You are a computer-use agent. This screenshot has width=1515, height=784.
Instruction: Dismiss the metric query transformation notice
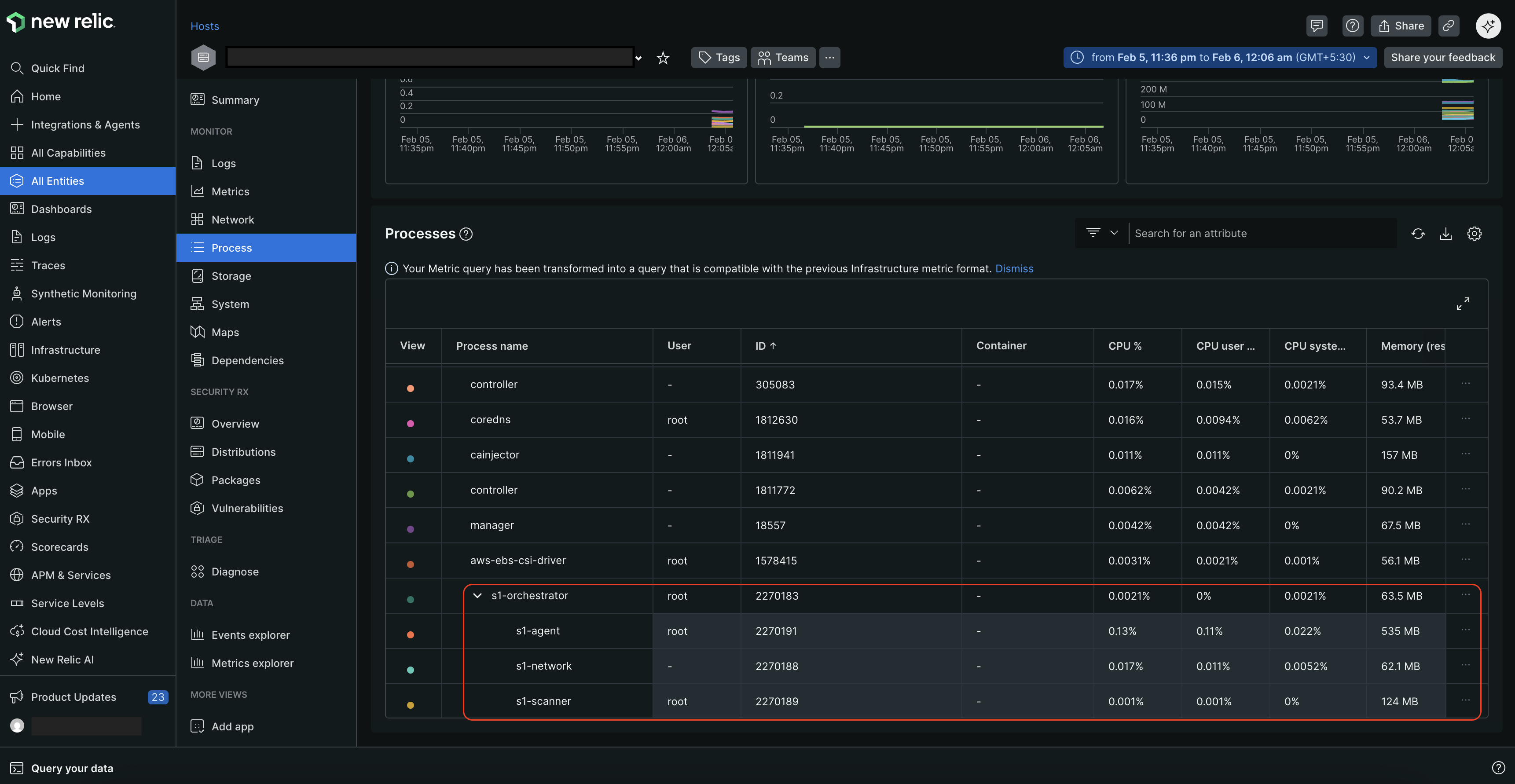click(x=1014, y=268)
